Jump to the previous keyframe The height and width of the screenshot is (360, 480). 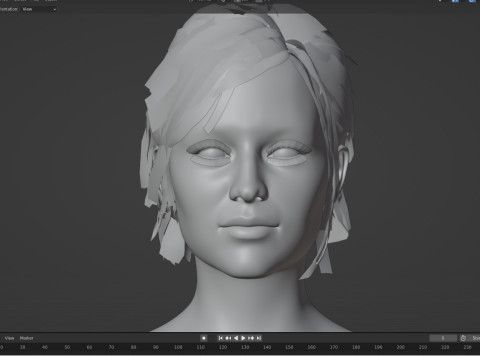228,338
